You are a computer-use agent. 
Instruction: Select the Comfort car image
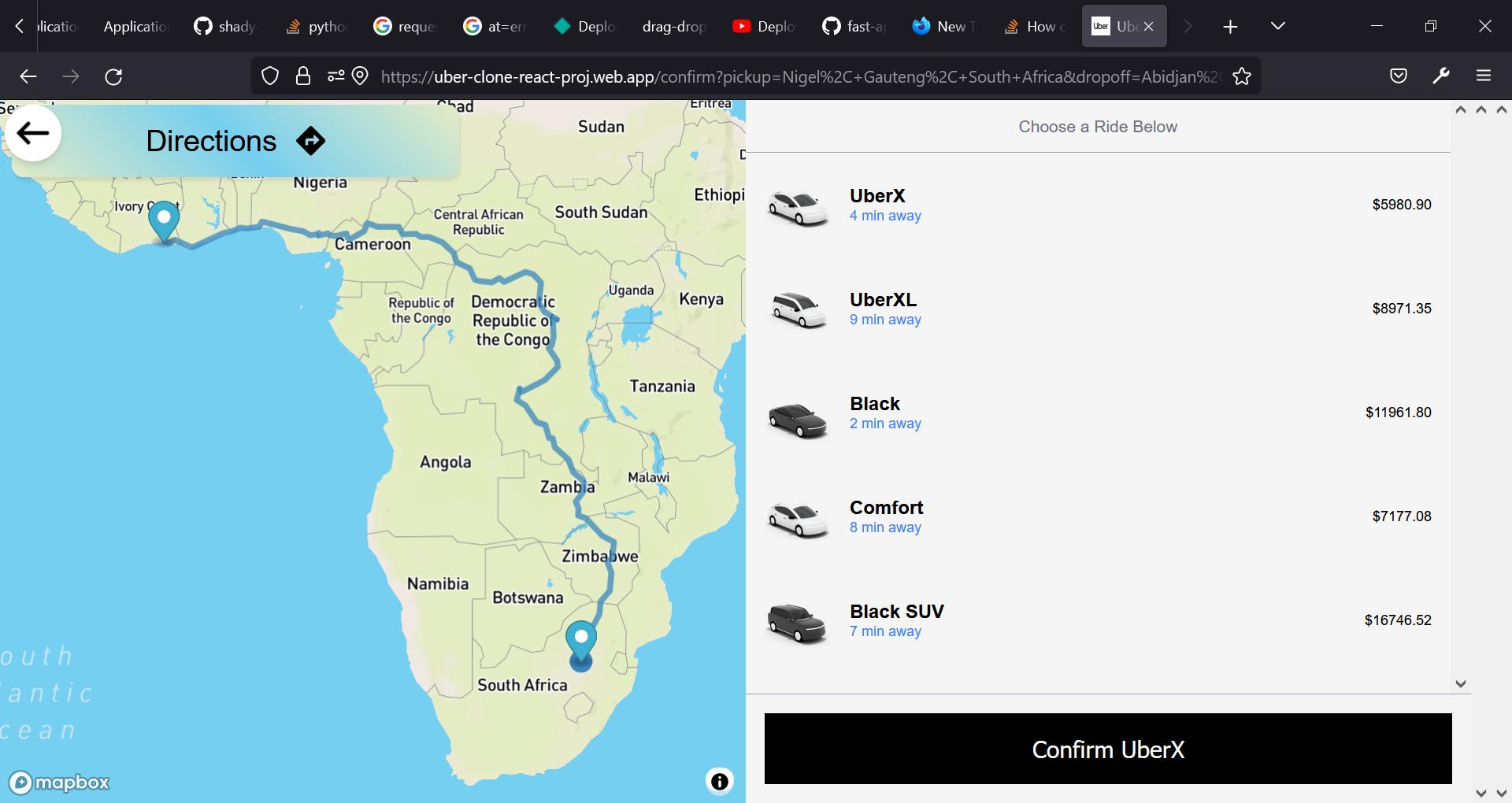click(798, 520)
